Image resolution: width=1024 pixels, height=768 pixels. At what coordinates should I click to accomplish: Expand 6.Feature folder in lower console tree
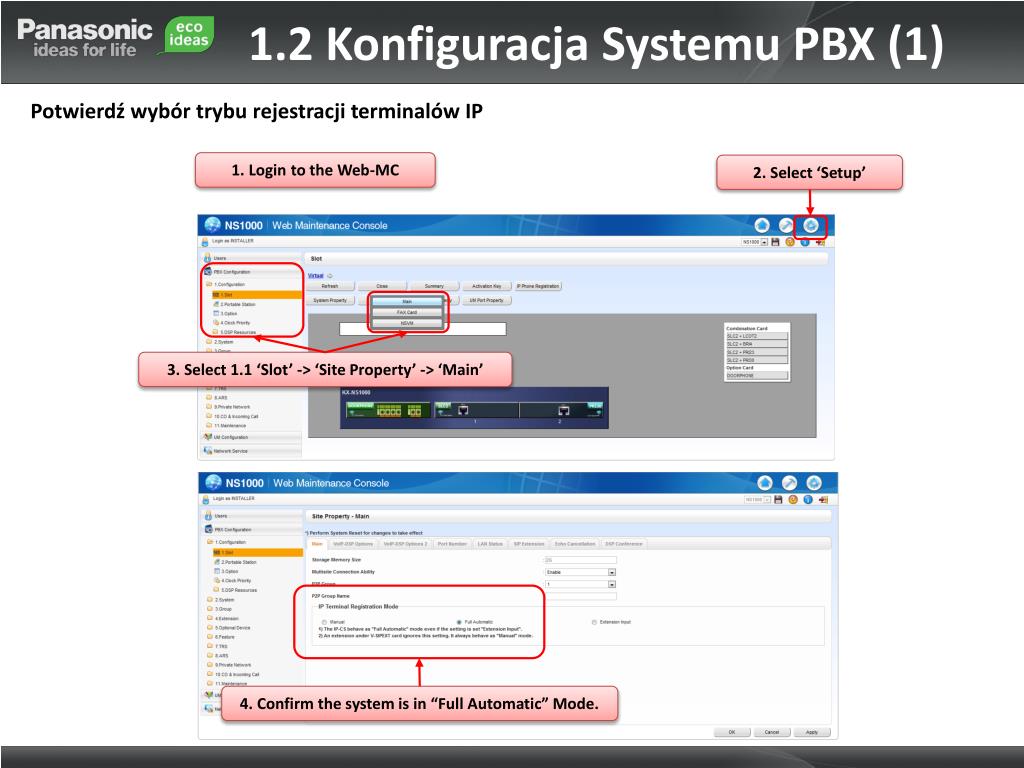click(210, 637)
